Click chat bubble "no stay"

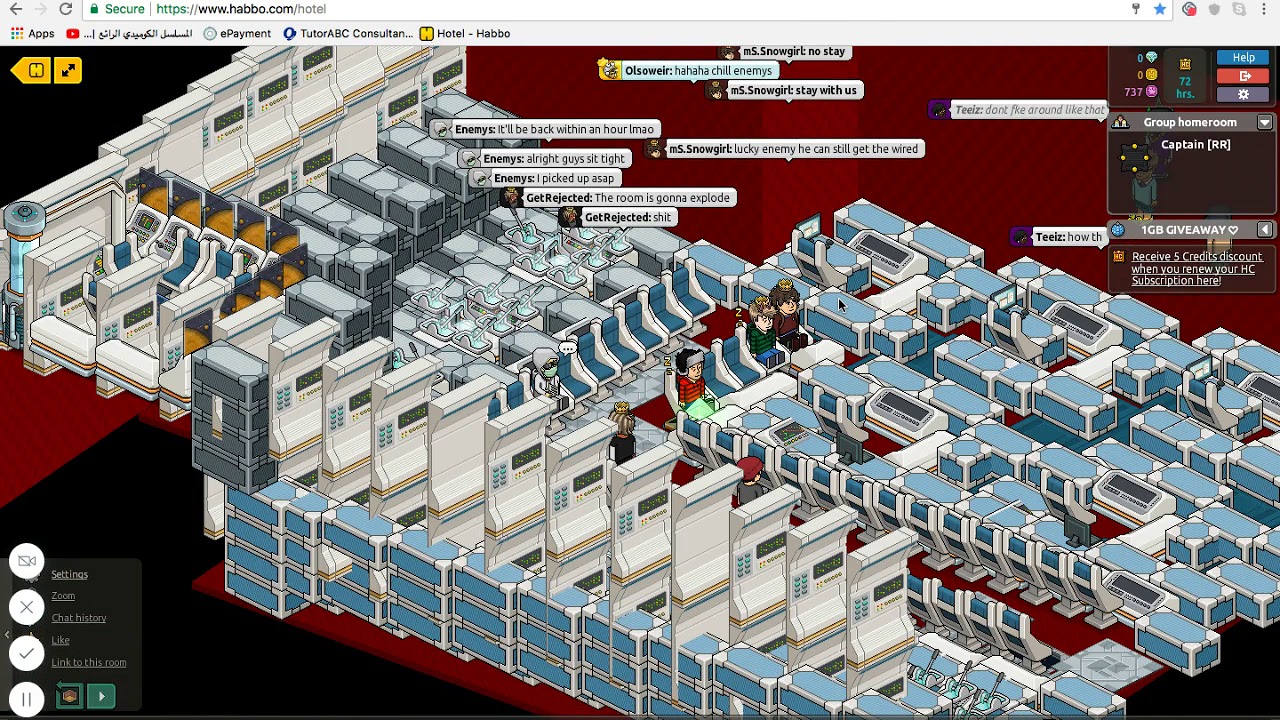pos(784,52)
